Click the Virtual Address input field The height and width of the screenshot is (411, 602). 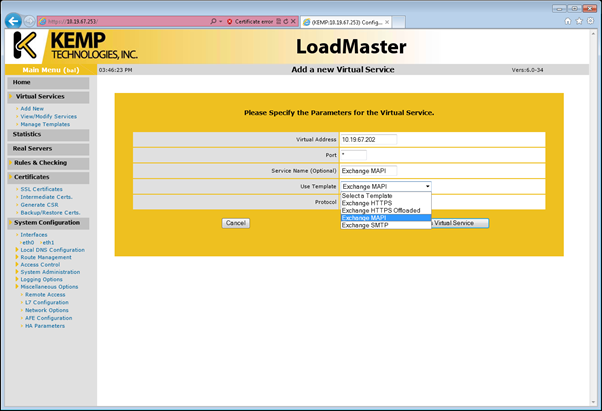[x=368, y=139]
